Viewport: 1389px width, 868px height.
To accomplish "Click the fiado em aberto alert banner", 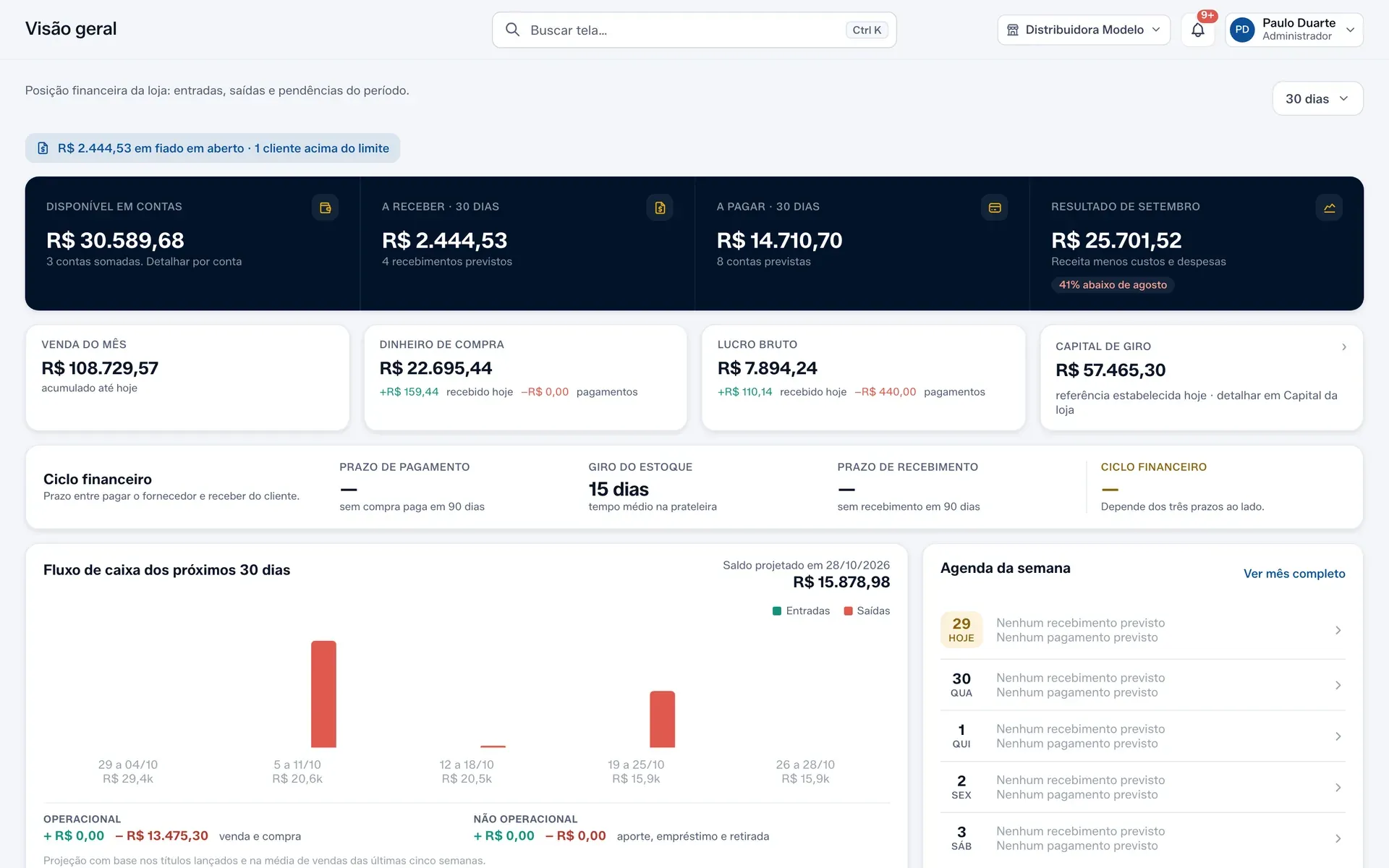I will pyautogui.click(x=213, y=148).
